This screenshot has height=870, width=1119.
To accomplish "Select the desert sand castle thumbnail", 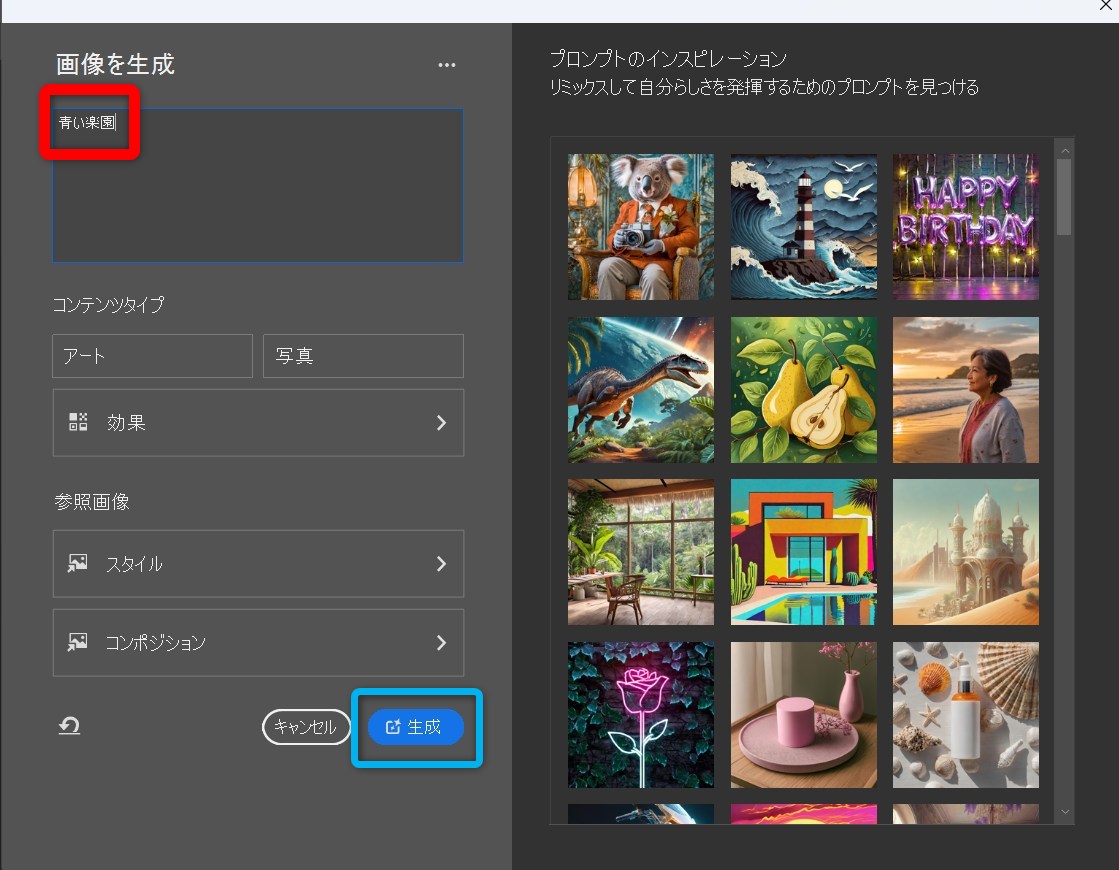I will tap(966, 552).
